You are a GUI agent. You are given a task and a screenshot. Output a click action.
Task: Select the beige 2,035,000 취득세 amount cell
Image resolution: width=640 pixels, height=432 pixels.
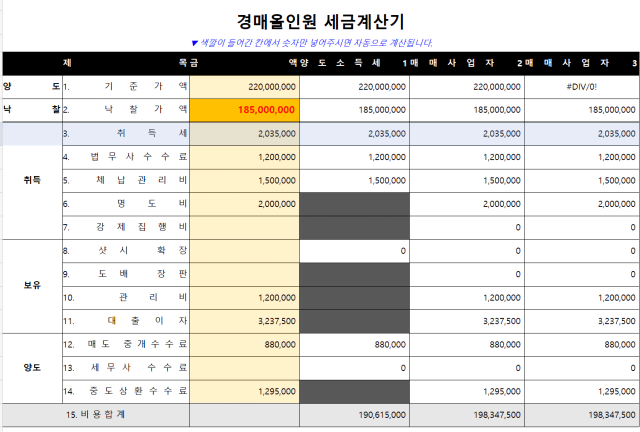click(244, 134)
